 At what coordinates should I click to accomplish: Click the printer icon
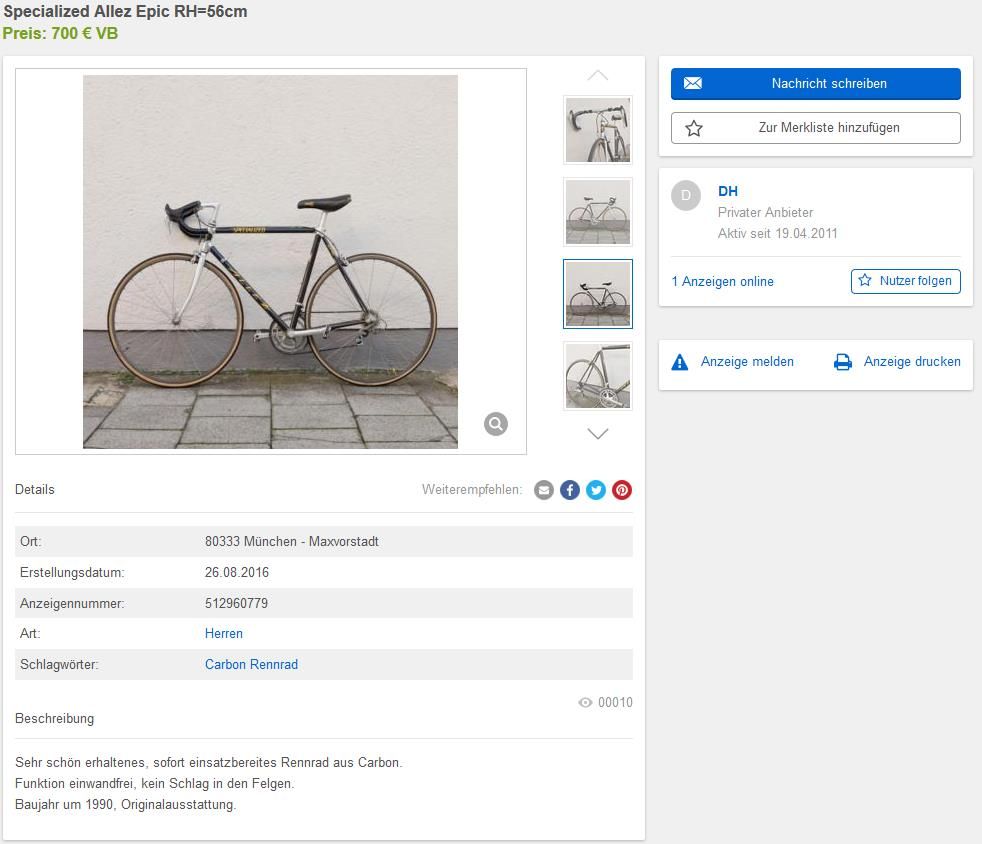(843, 362)
